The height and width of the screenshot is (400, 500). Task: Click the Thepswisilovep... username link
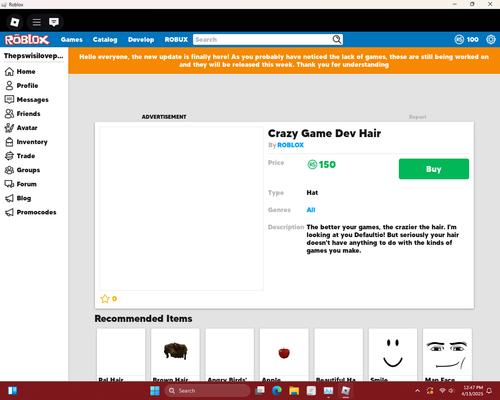(33, 56)
